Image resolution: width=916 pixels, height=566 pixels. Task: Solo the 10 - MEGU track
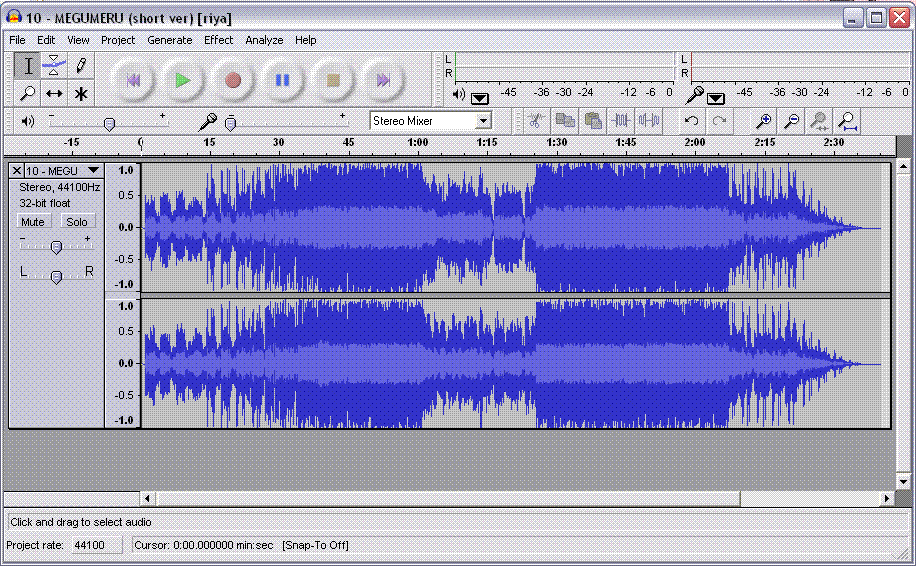click(77, 222)
